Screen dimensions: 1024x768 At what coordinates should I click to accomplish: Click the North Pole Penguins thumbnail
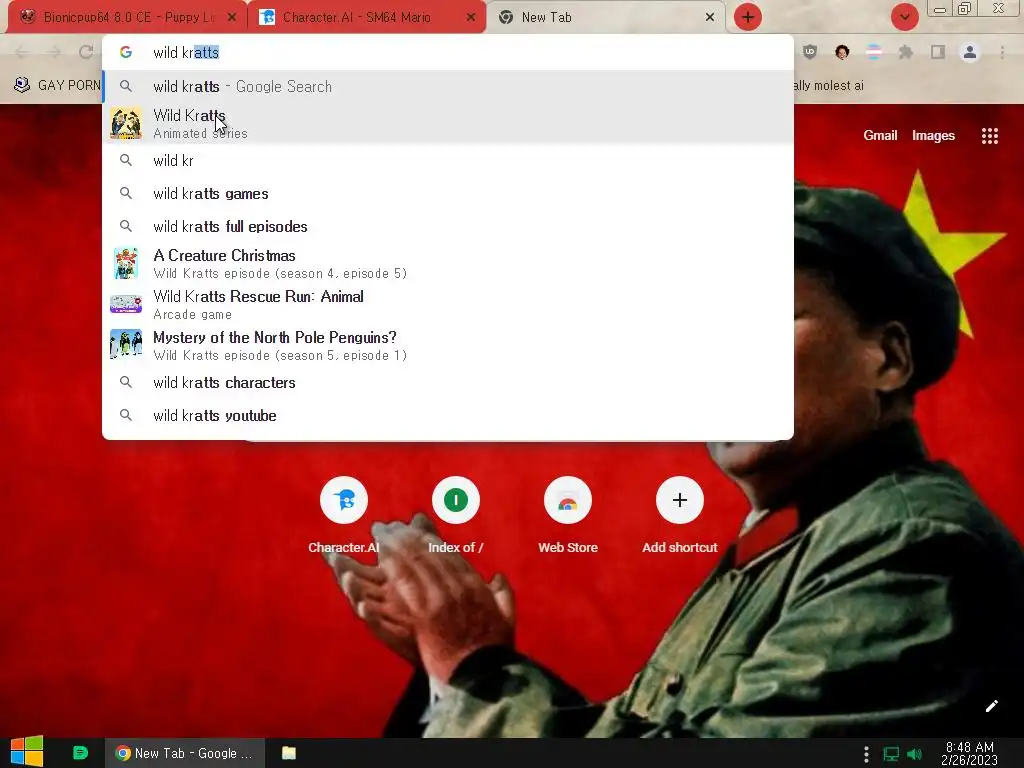coord(126,344)
